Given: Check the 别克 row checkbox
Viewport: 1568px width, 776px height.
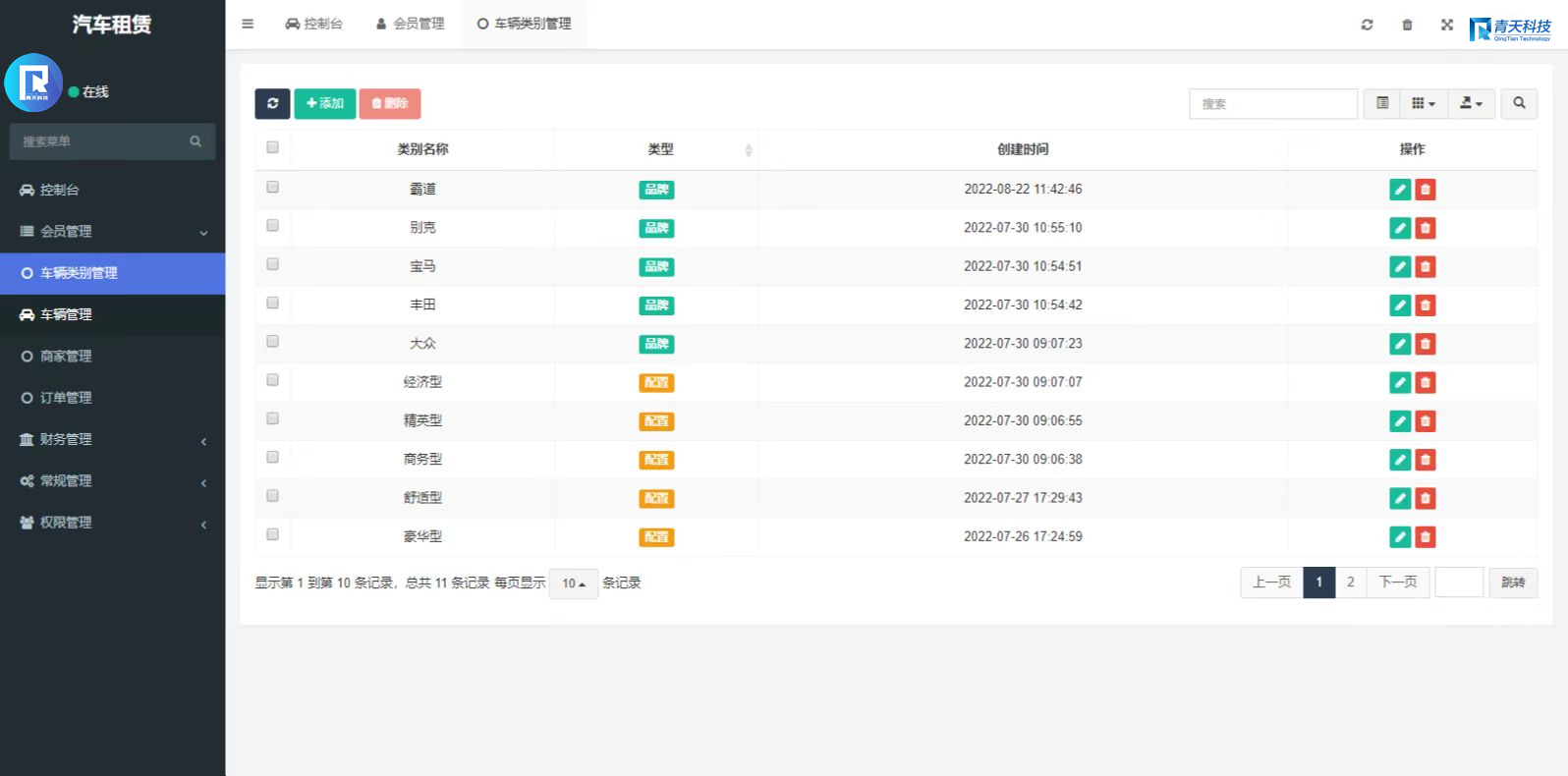Looking at the screenshot, I should (272, 225).
